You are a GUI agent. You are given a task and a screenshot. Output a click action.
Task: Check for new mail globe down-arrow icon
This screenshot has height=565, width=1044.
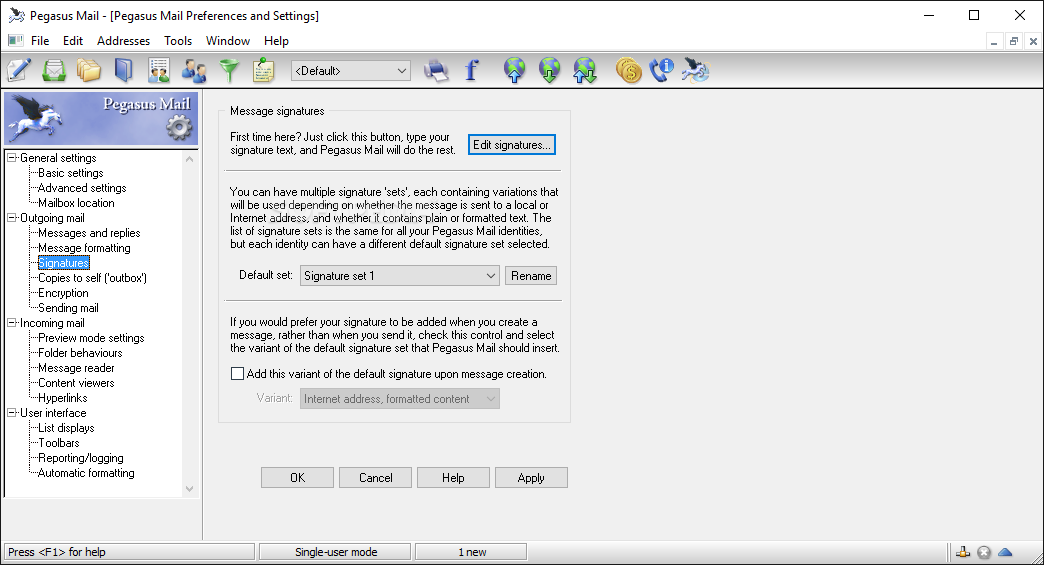pyautogui.click(x=549, y=70)
